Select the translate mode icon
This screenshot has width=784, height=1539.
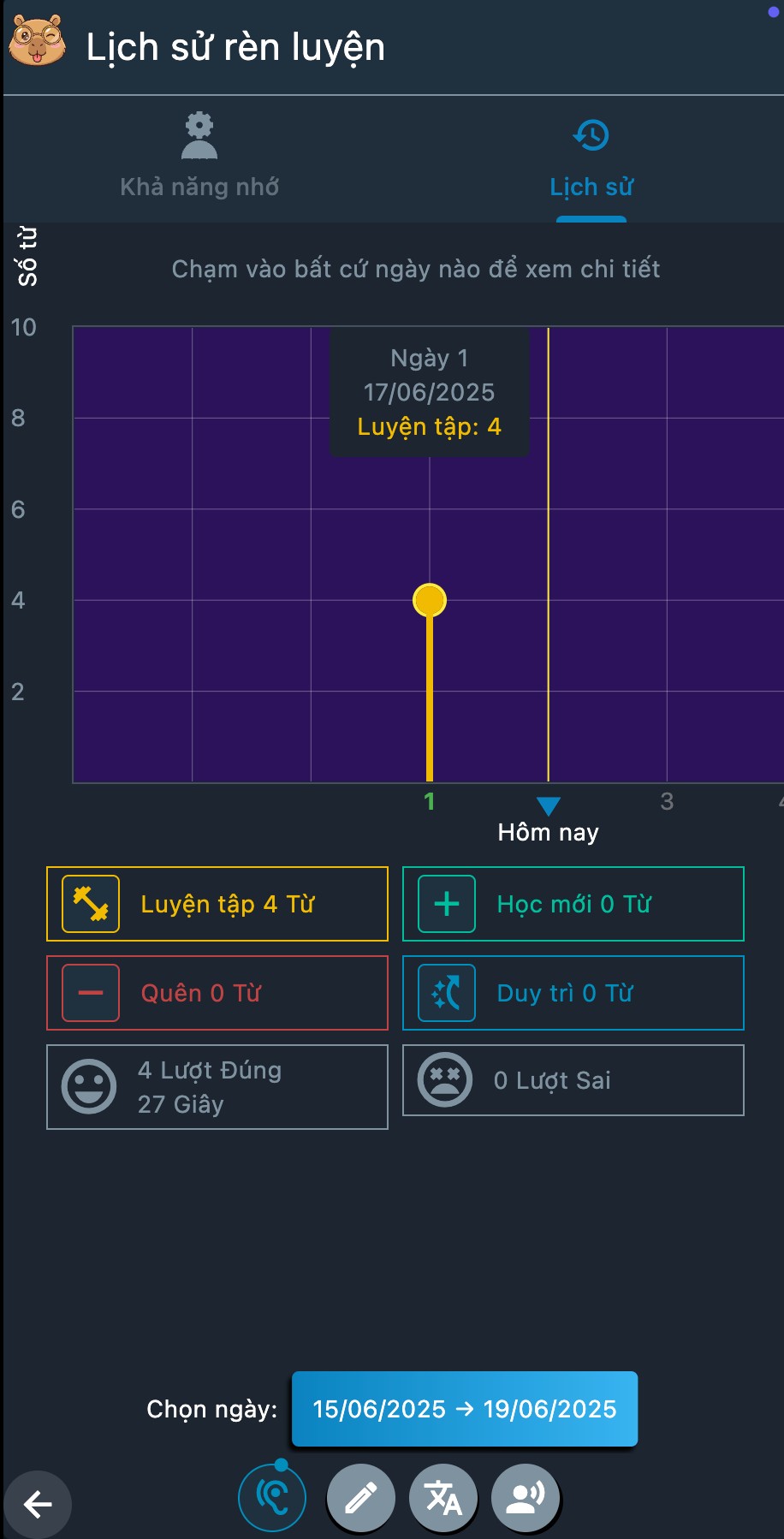coord(443,1498)
